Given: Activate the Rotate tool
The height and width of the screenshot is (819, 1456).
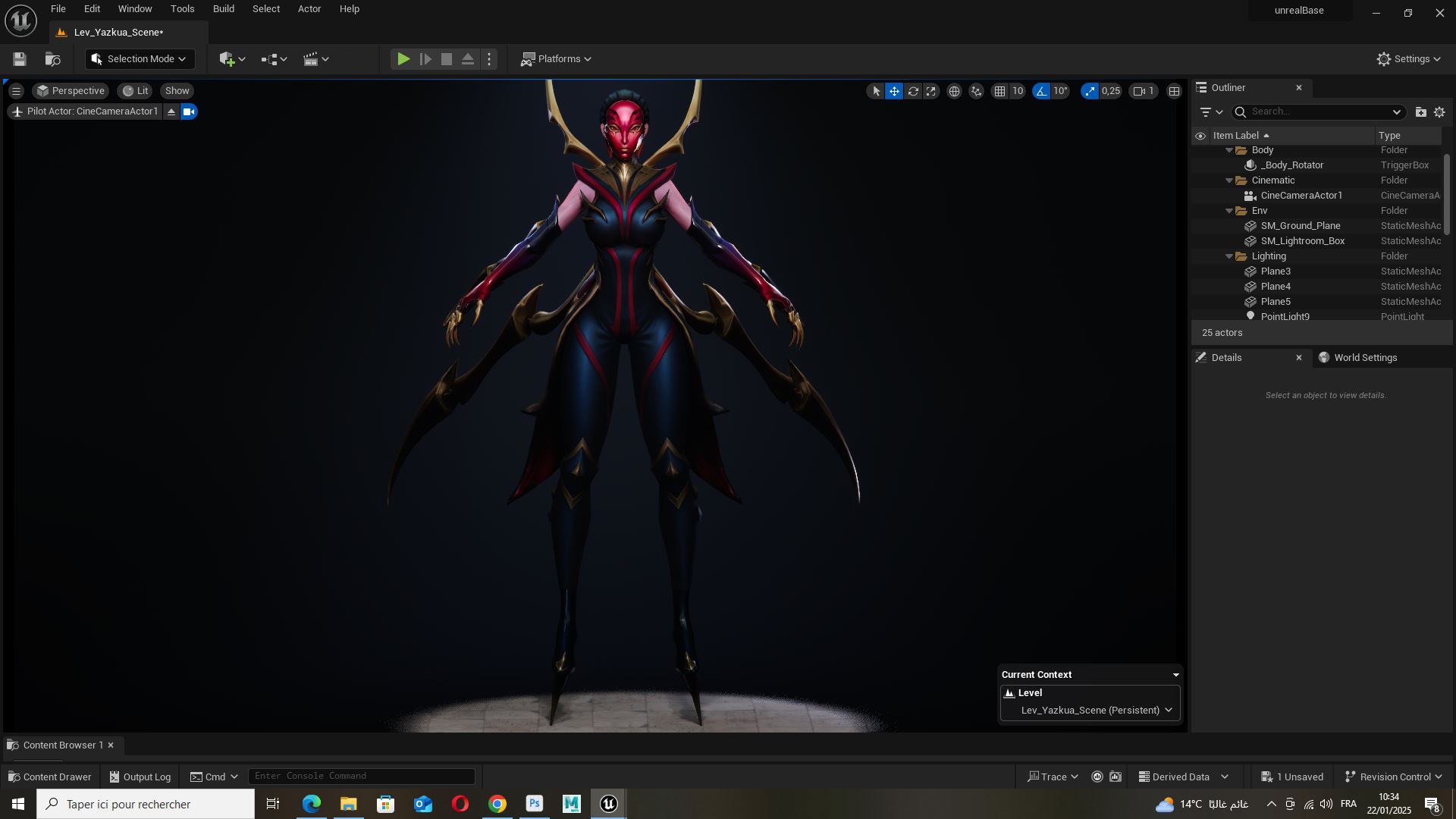Looking at the screenshot, I should [913, 91].
